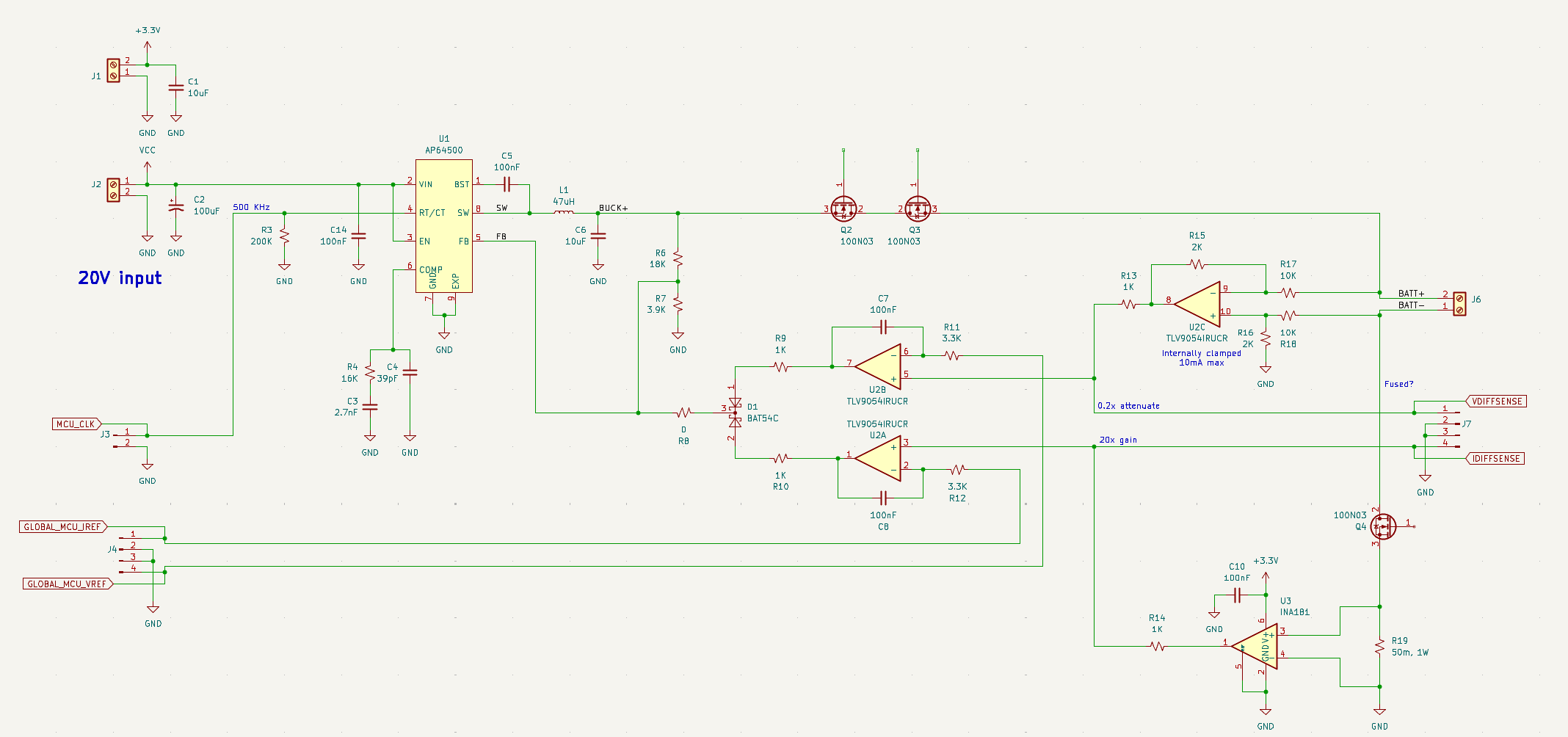Select the C5 100nF bootstrap capacitor symbol
The height and width of the screenshot is (737, 1568).
pyautogui.click(x=507, y=184)
